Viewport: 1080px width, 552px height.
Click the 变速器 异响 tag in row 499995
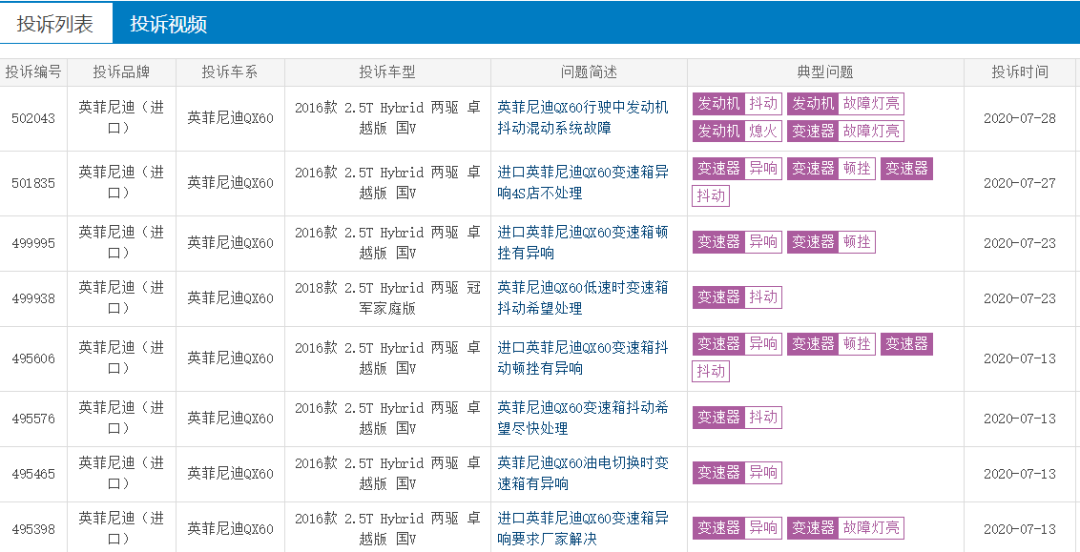coord(737,242)
